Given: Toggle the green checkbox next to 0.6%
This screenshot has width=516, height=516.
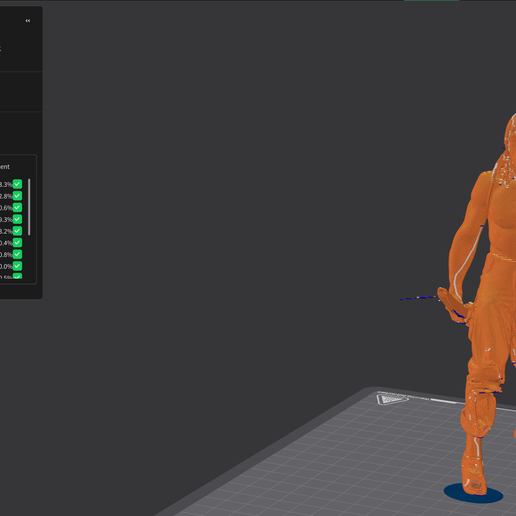Looking at the screenshot, I should pyautogui.click(x=17, y=207).
